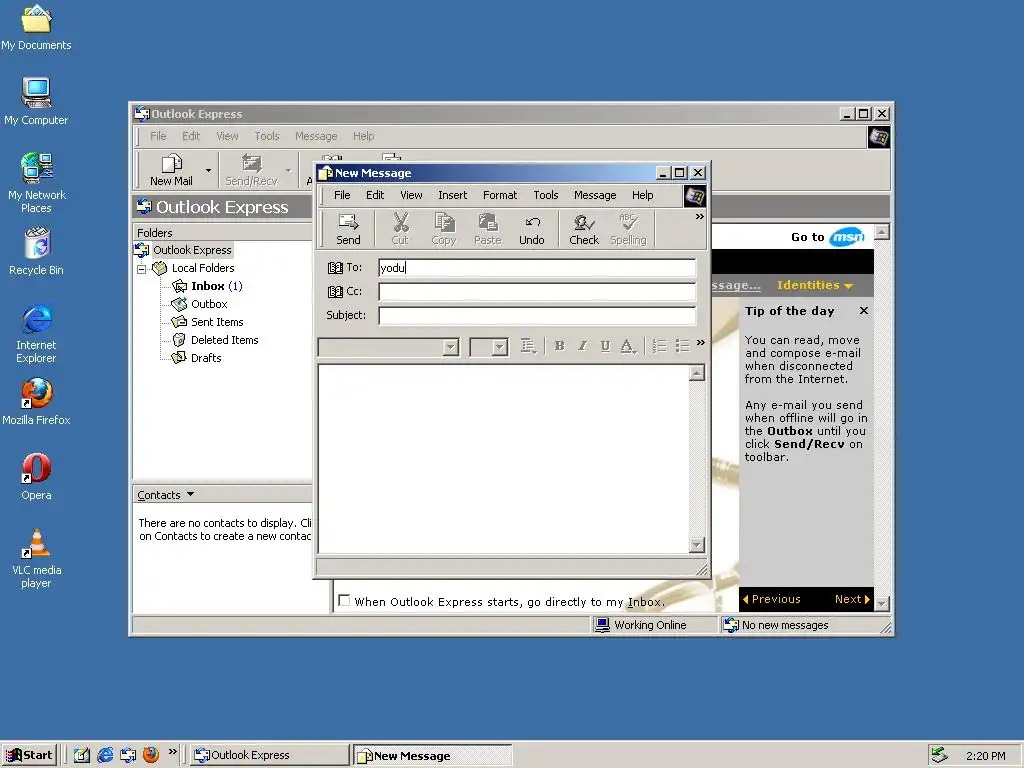
Task: Click in the Cc: address field
Action: 537,291
